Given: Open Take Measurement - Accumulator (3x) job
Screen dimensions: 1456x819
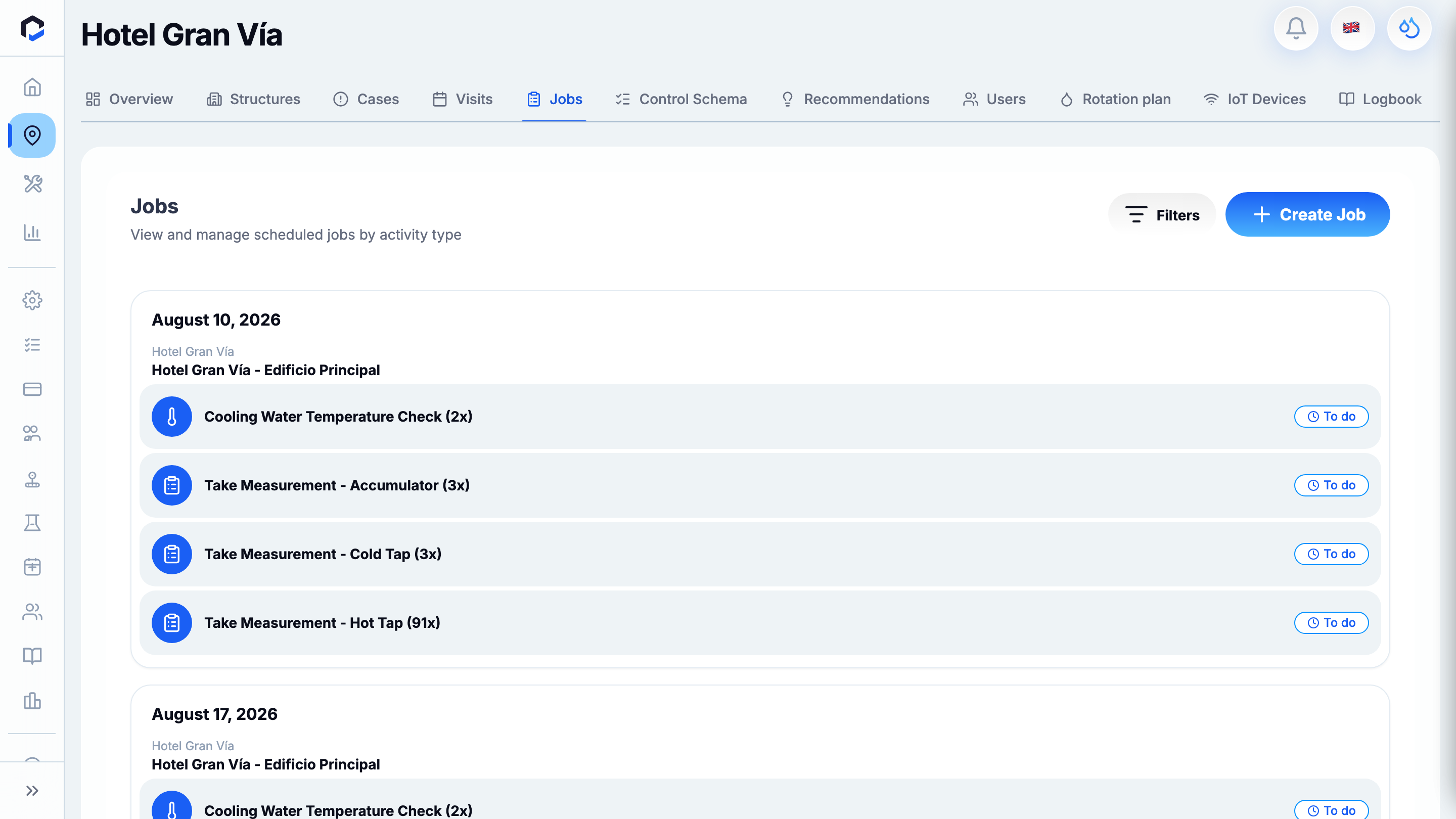Looking at the screenshot, I should 760,485.
